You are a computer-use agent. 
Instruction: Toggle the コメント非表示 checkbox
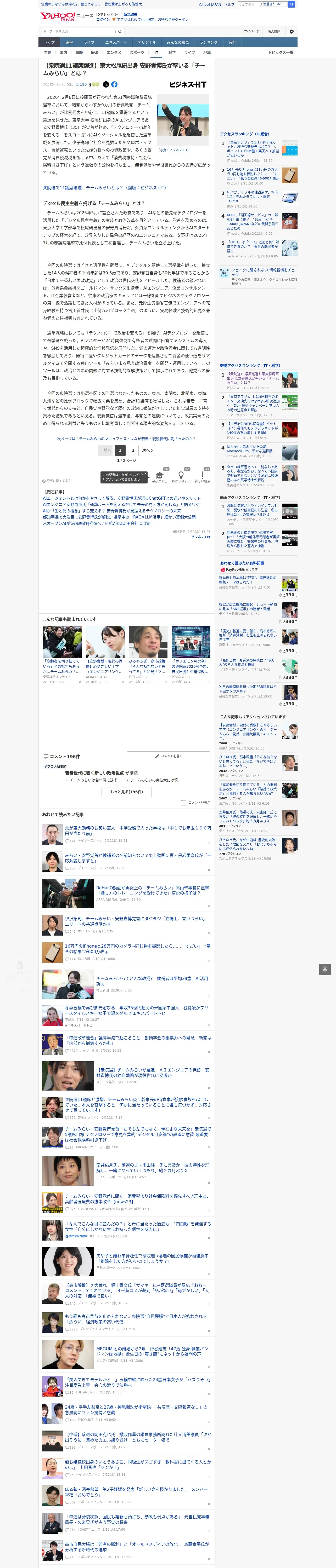tap(183, 802)
